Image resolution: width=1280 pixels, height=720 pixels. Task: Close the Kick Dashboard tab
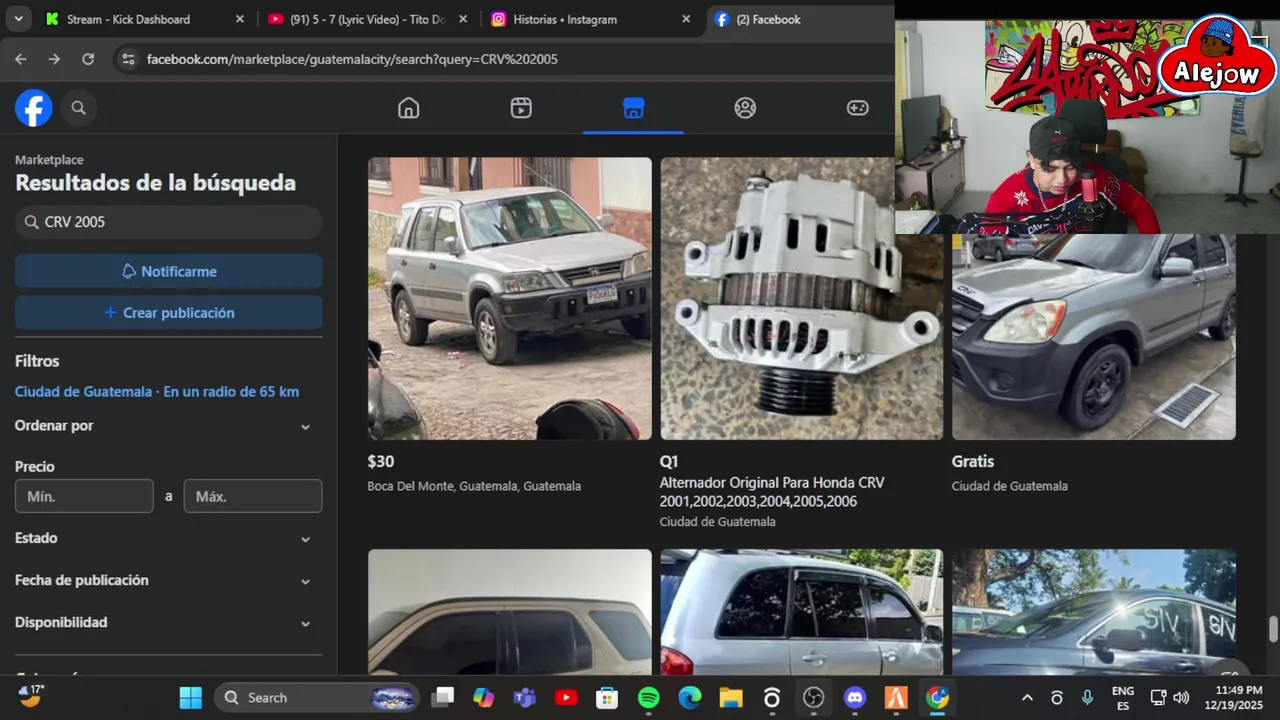coord(239,19)
